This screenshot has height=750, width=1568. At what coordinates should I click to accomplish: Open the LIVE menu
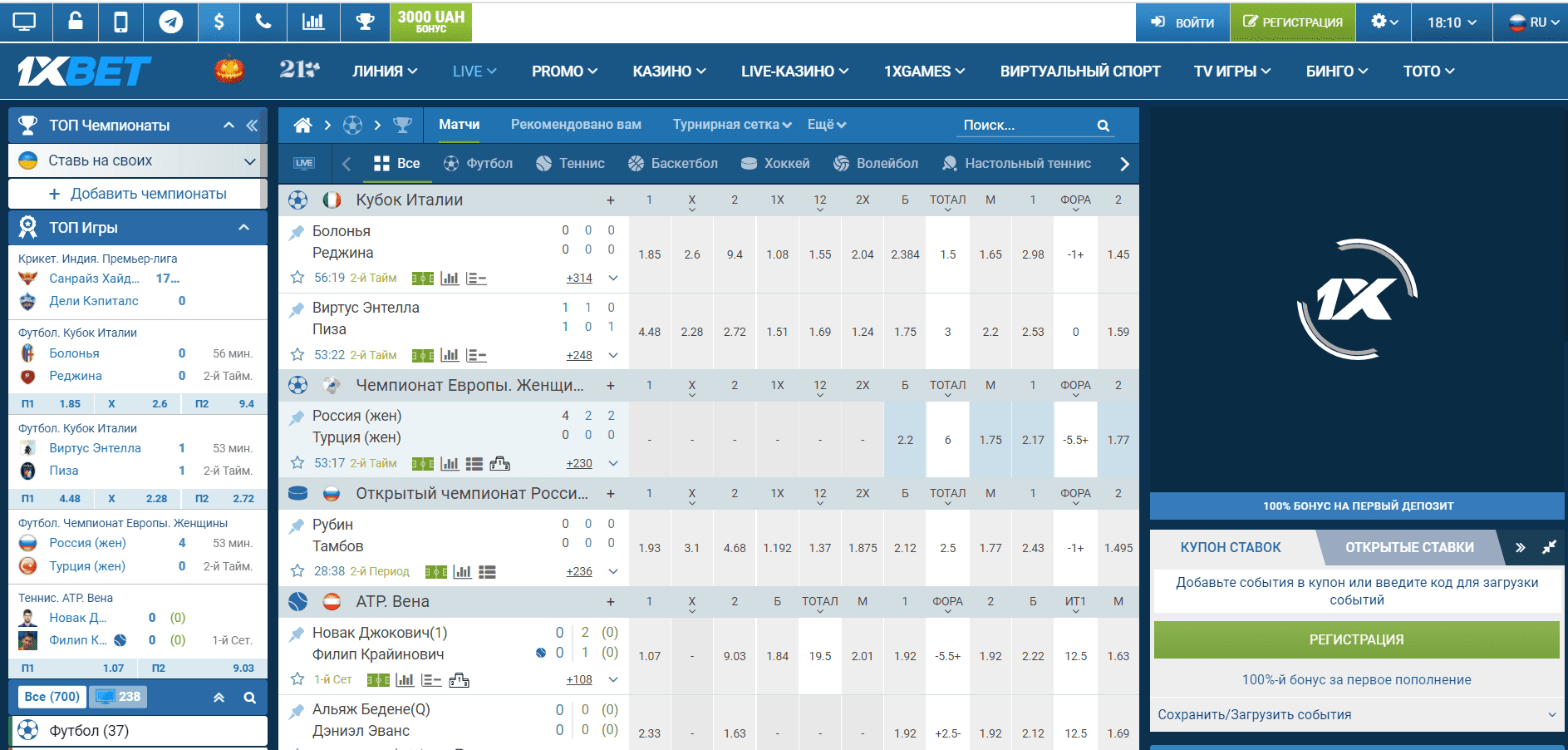474,72
